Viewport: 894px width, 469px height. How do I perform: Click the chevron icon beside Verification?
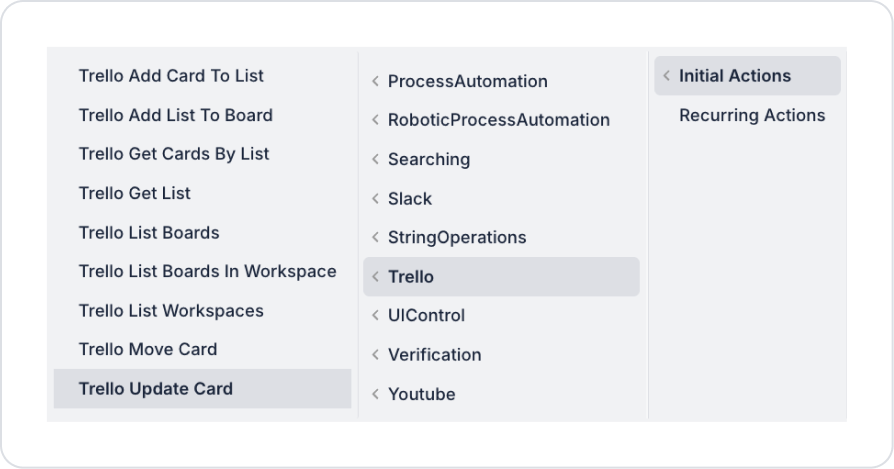375,355
